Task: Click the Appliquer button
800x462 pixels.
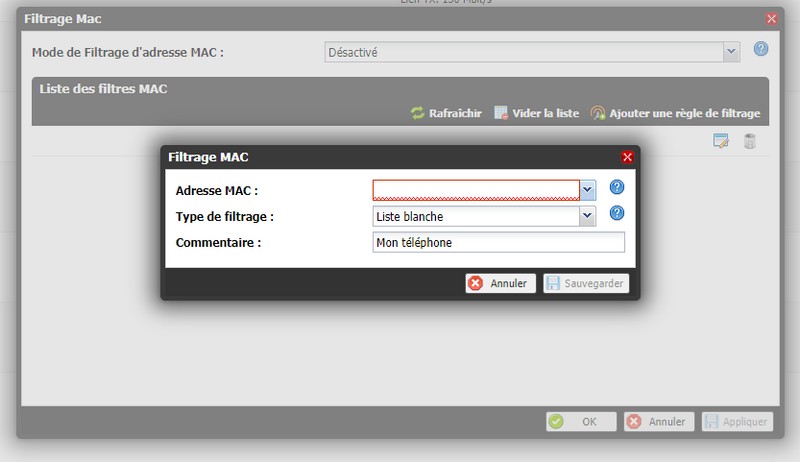Action: 738,422
